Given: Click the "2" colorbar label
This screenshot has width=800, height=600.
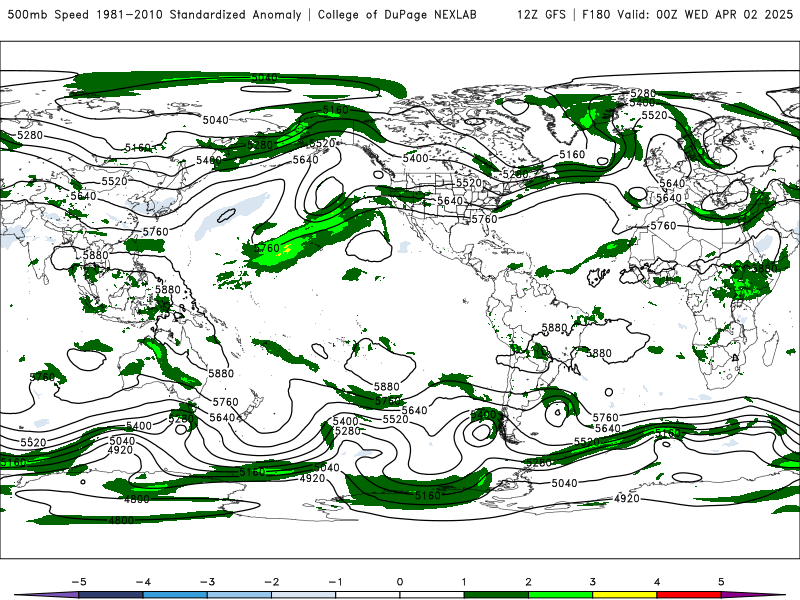Looking at the screenshot, I should click(x=529, y=582).
